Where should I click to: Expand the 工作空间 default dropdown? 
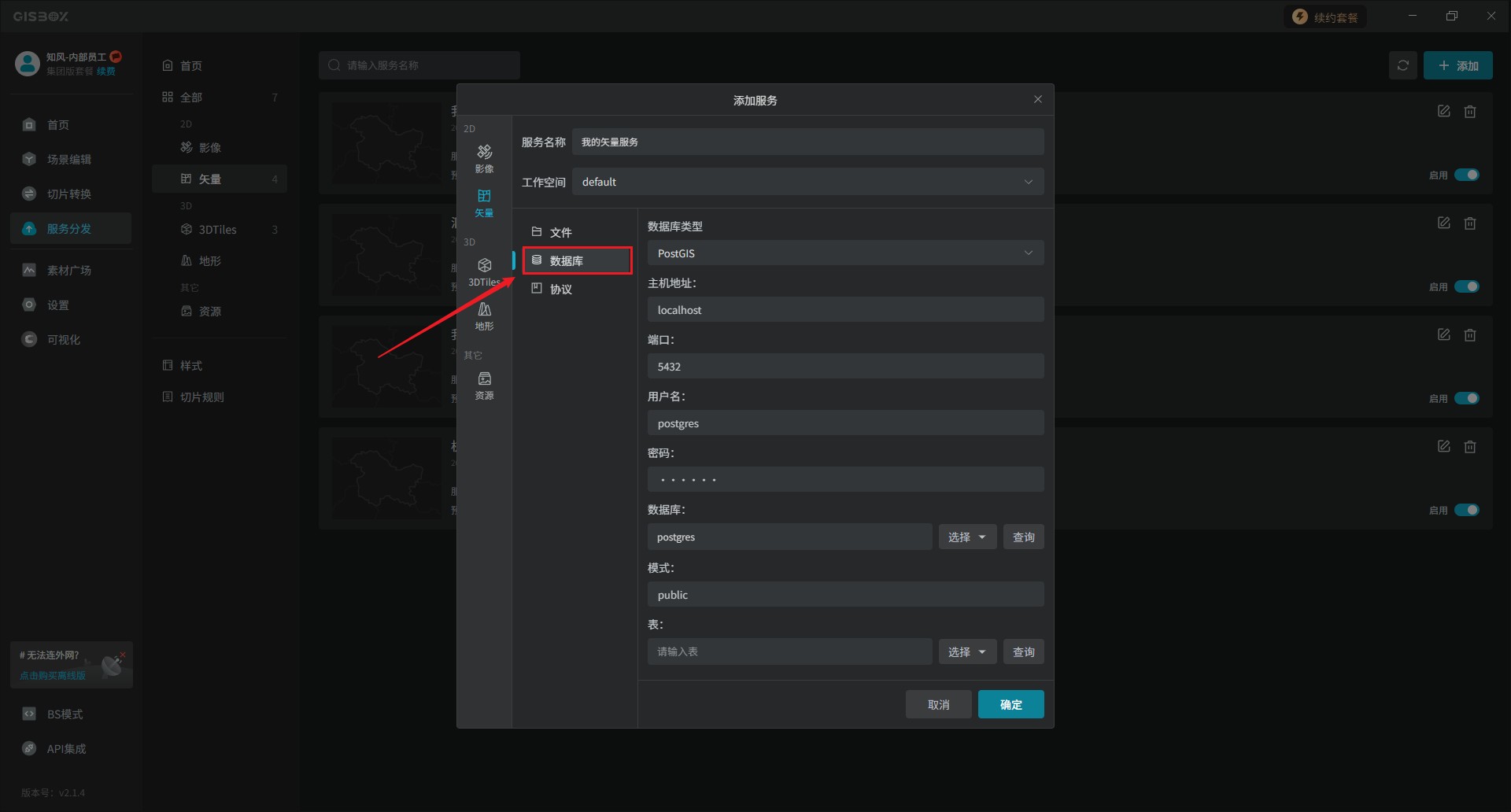807,182
